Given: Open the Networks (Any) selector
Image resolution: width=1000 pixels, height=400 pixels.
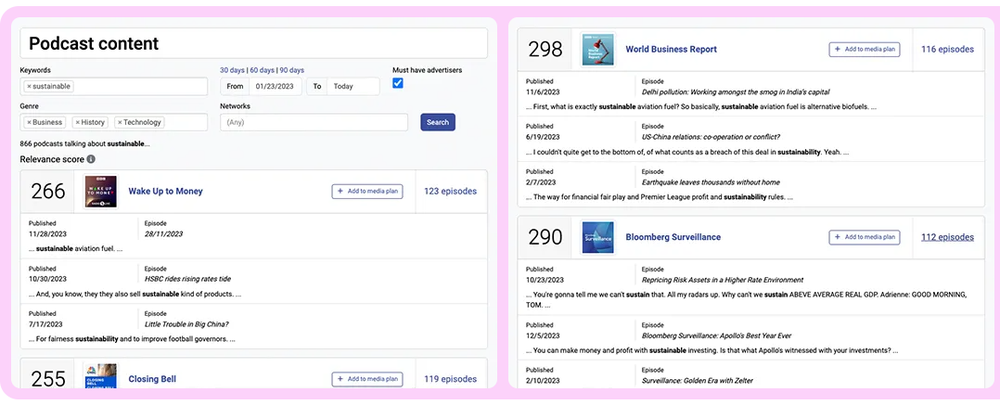Looking at the screenshot, I should (314, 122).
